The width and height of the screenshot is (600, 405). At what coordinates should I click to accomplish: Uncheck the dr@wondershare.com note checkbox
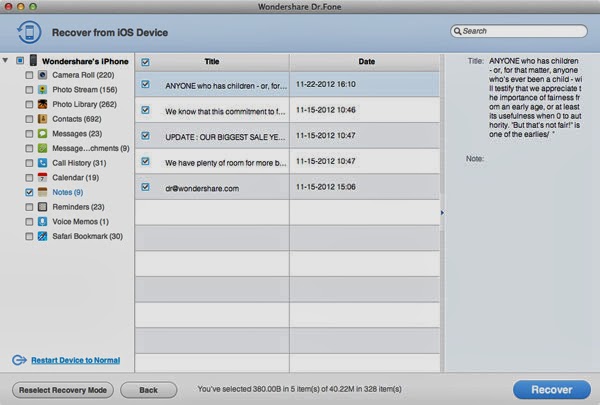pos(145,187)
